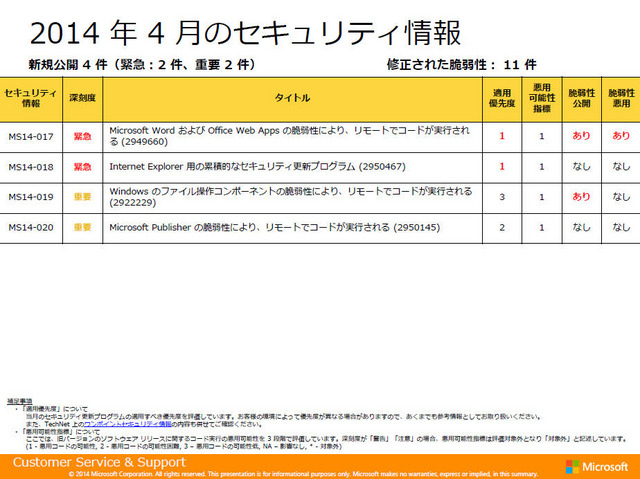This screenshot has height=479, width=640.
Task: Click the 脆弱性悪用 column header
Action: [x=622, y=98]
